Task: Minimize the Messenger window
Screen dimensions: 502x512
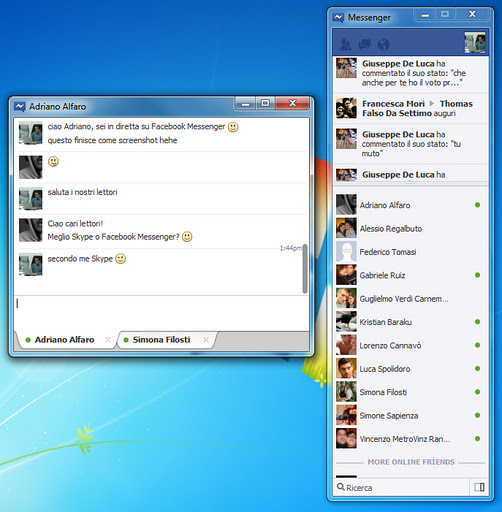Action: 425,15
